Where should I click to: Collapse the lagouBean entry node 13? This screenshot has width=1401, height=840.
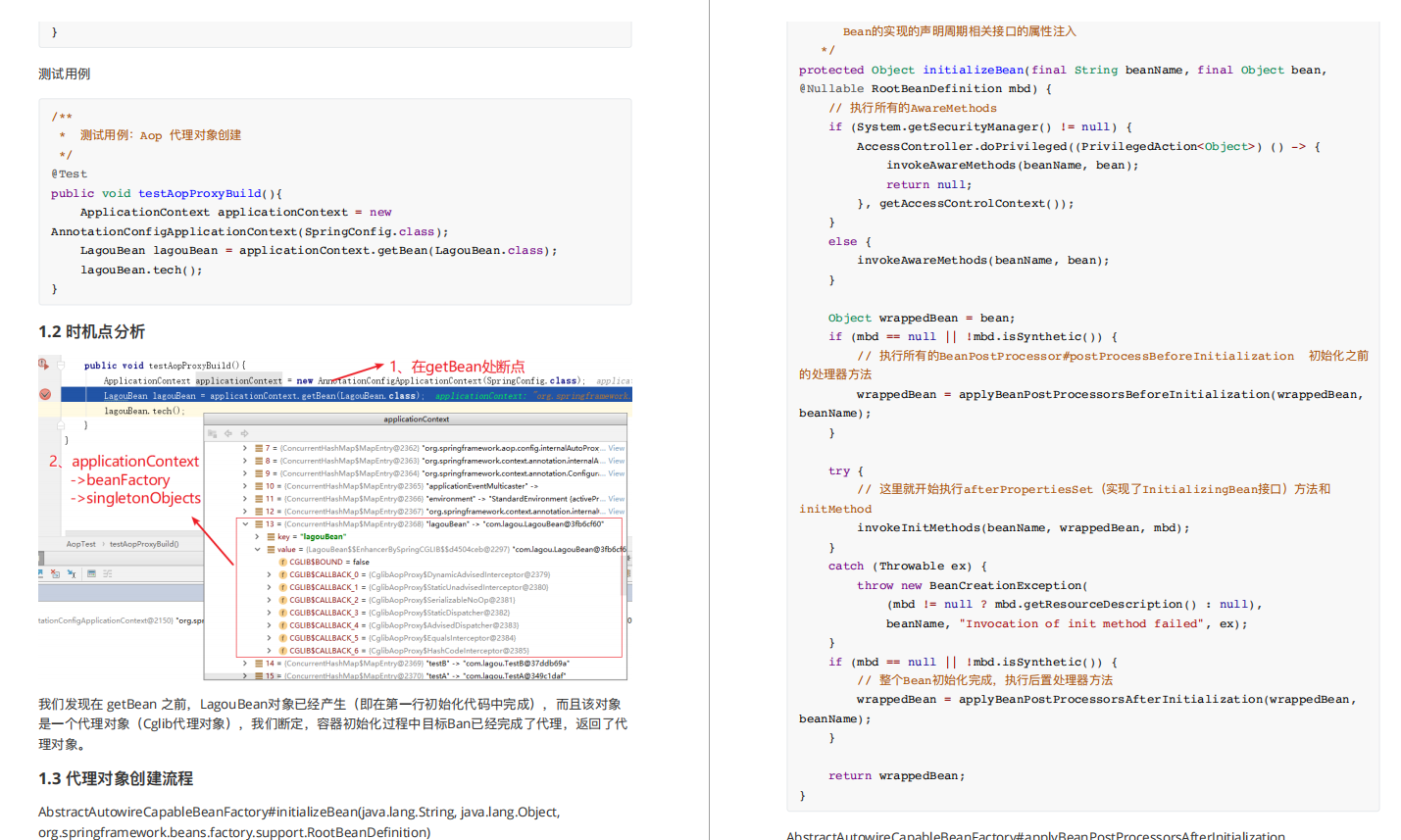[x=245, y=522]
